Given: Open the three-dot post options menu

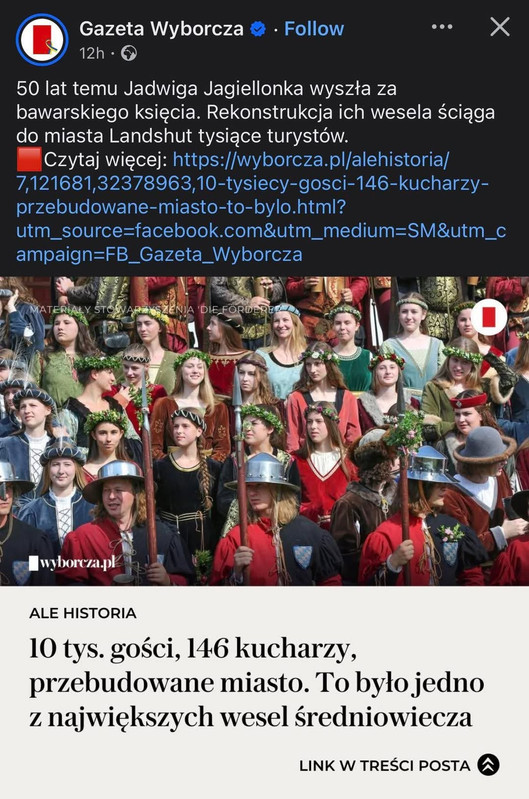Looking at the screenshot, I should coord(442,27).
